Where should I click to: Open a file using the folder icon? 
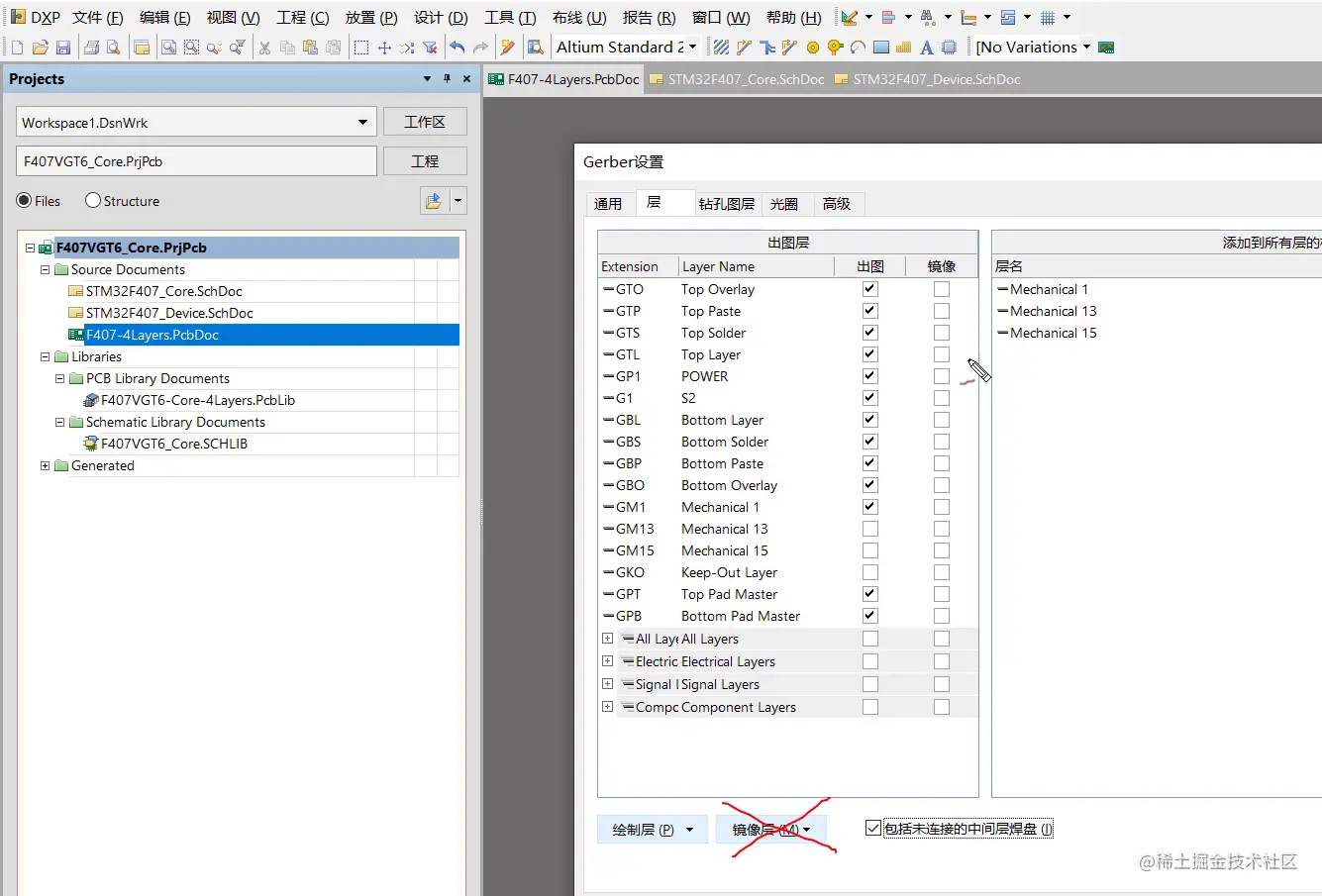(x=40, y=48)
